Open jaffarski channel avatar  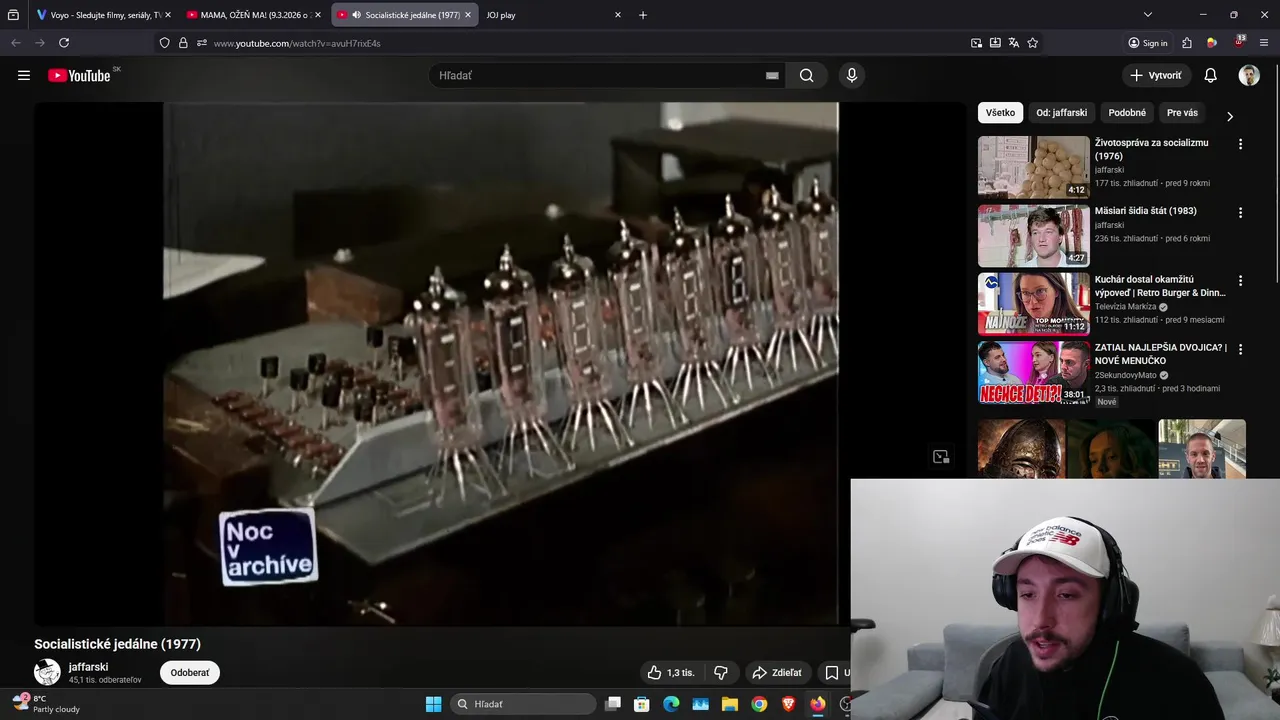click(x=47, y=672)
